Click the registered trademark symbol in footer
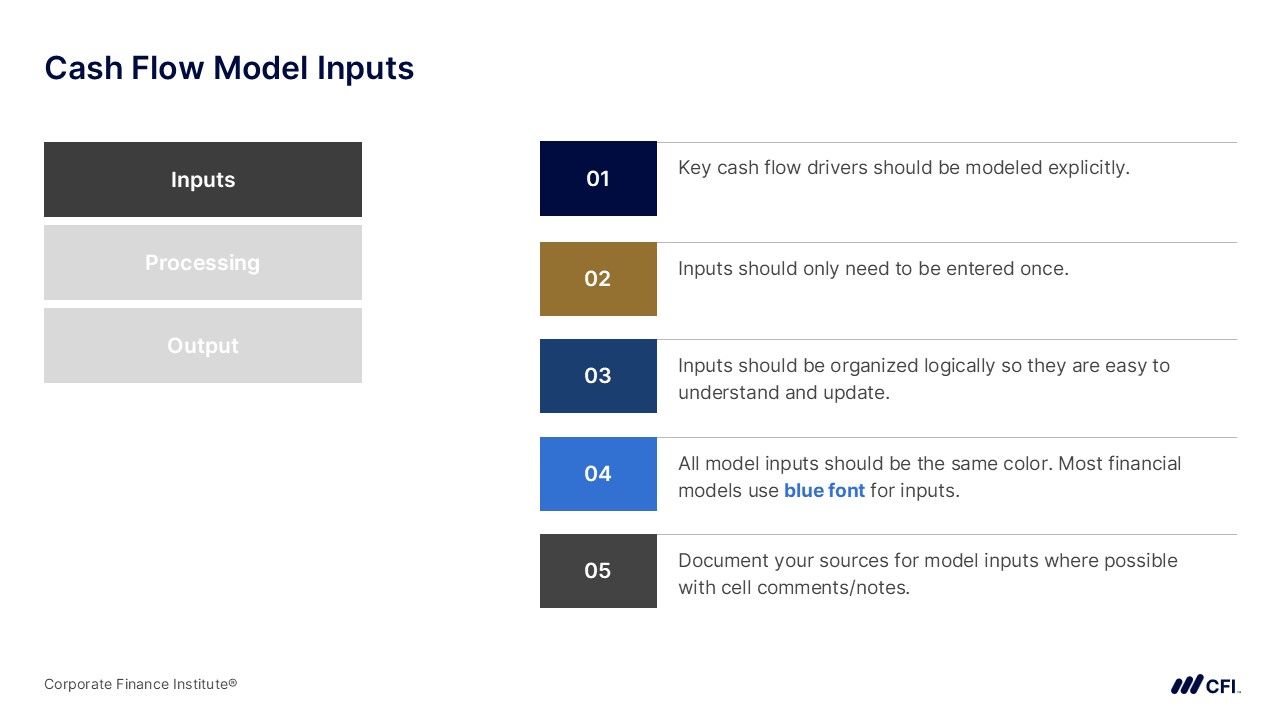1280x720 pixels. click(x=233, y=683)
